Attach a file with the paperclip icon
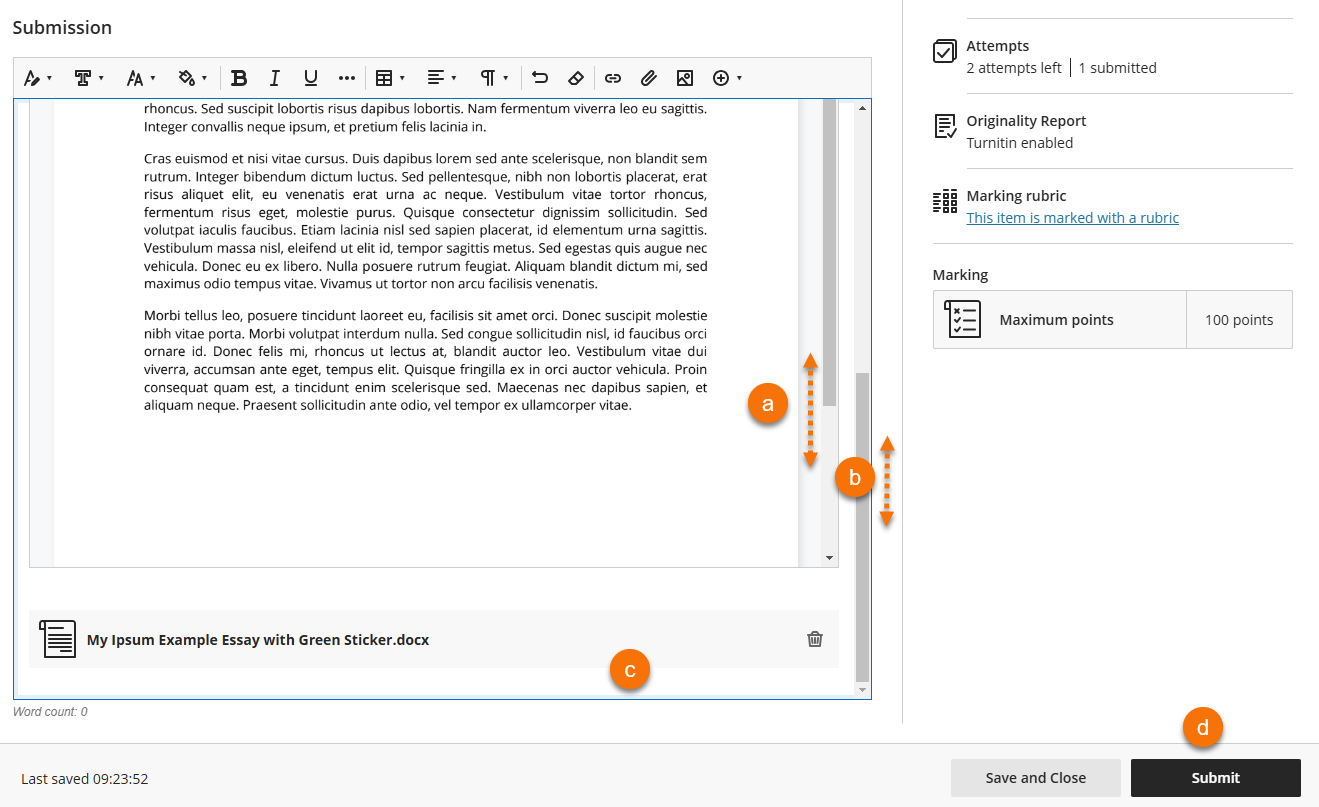This screenshot has width=1319, height=807. tap(649, 77)
